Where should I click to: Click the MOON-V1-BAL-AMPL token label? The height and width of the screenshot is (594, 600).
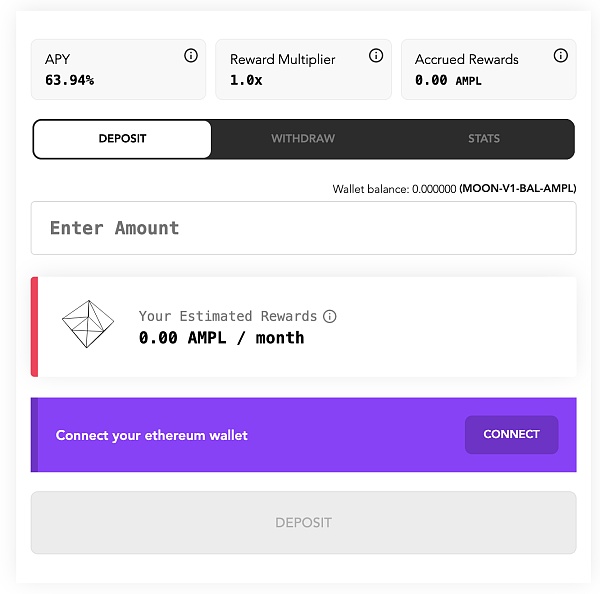[518, 188]
